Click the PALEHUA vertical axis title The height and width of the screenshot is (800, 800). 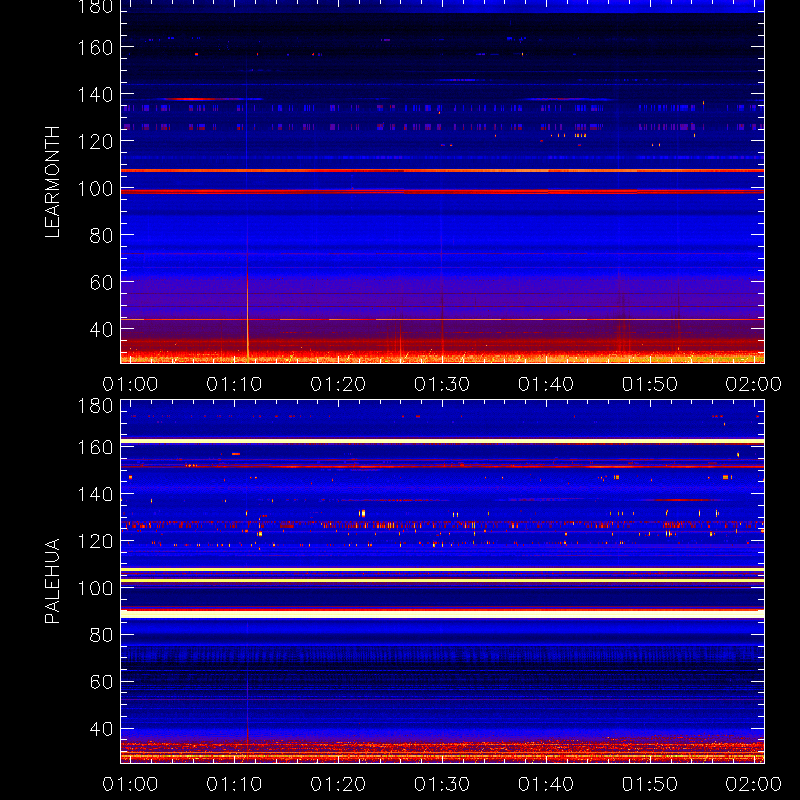(53, 581)
